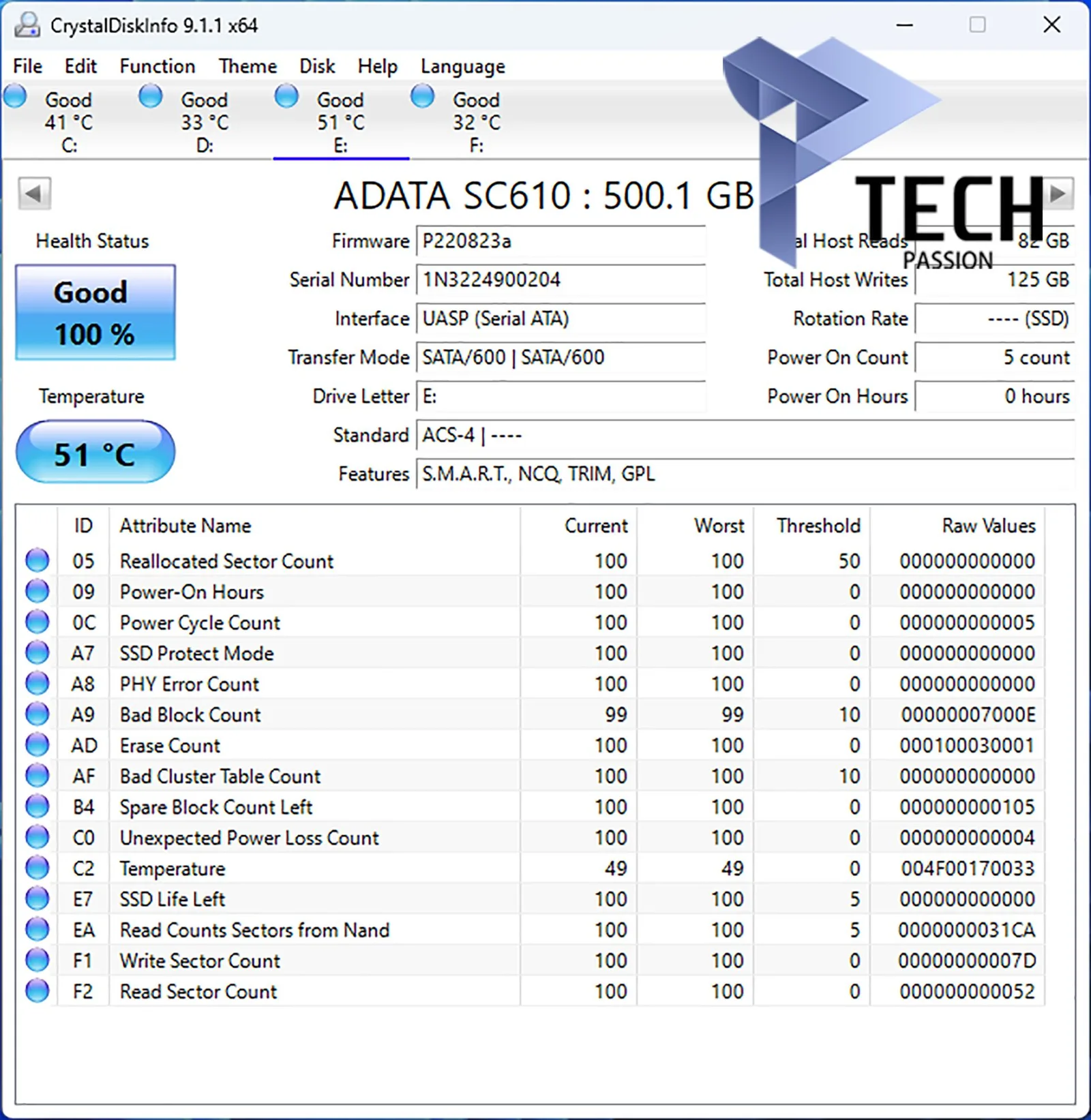The width and height of the screenshot is (1091, 1120).
Task: Click the CrystalDiskInfo title bar app icon
Action: [27, 25]
